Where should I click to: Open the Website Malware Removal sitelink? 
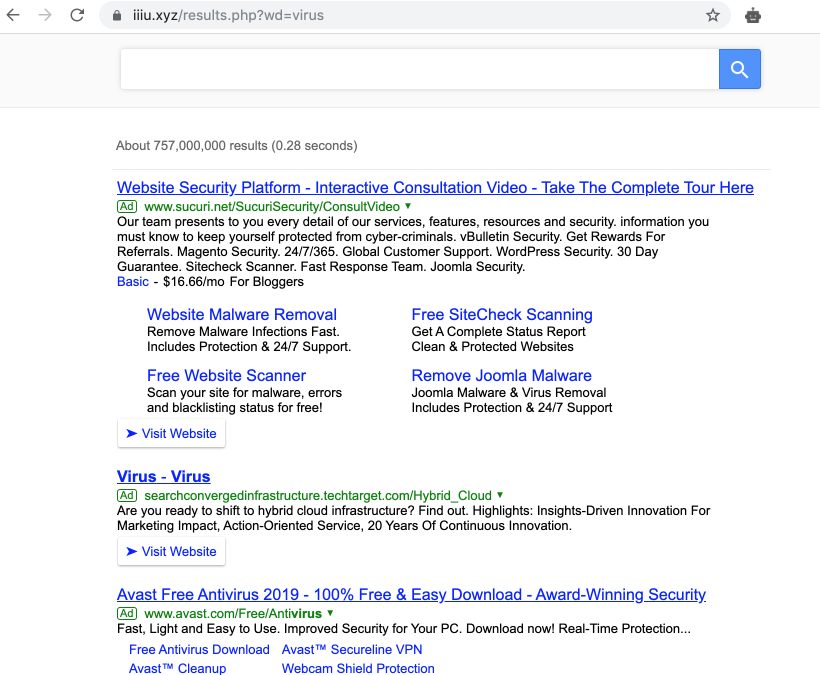(241, 315)
